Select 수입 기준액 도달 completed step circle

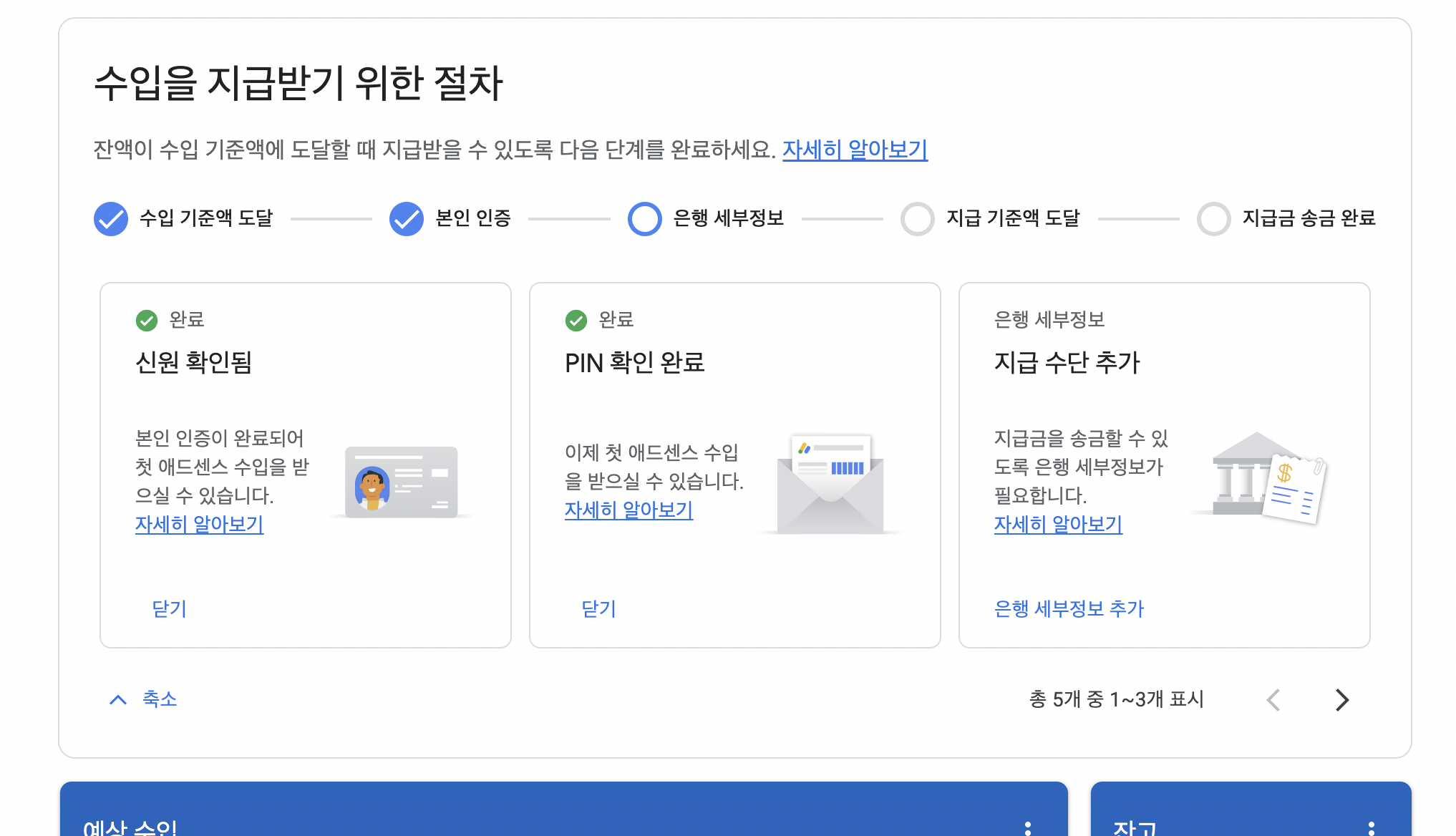click(111, 218)
